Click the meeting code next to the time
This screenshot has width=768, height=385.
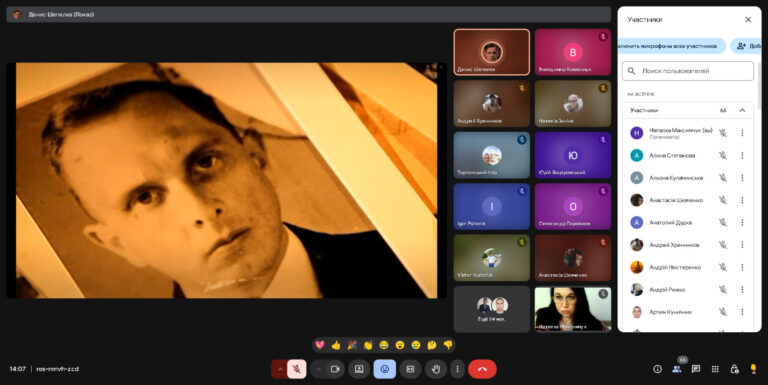pyautogui.click(x=57, y=369)
